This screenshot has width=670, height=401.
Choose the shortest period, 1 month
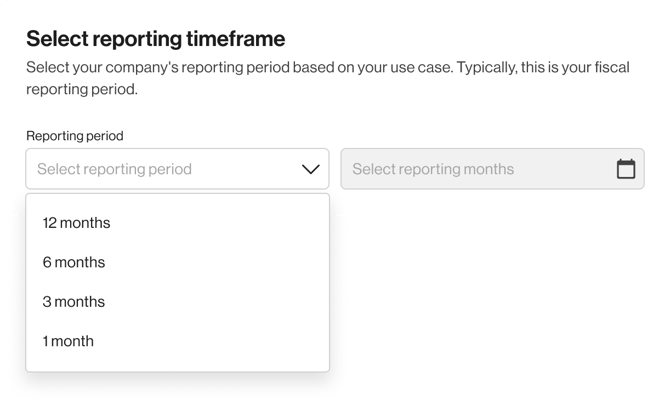click(x=68, y=341)
